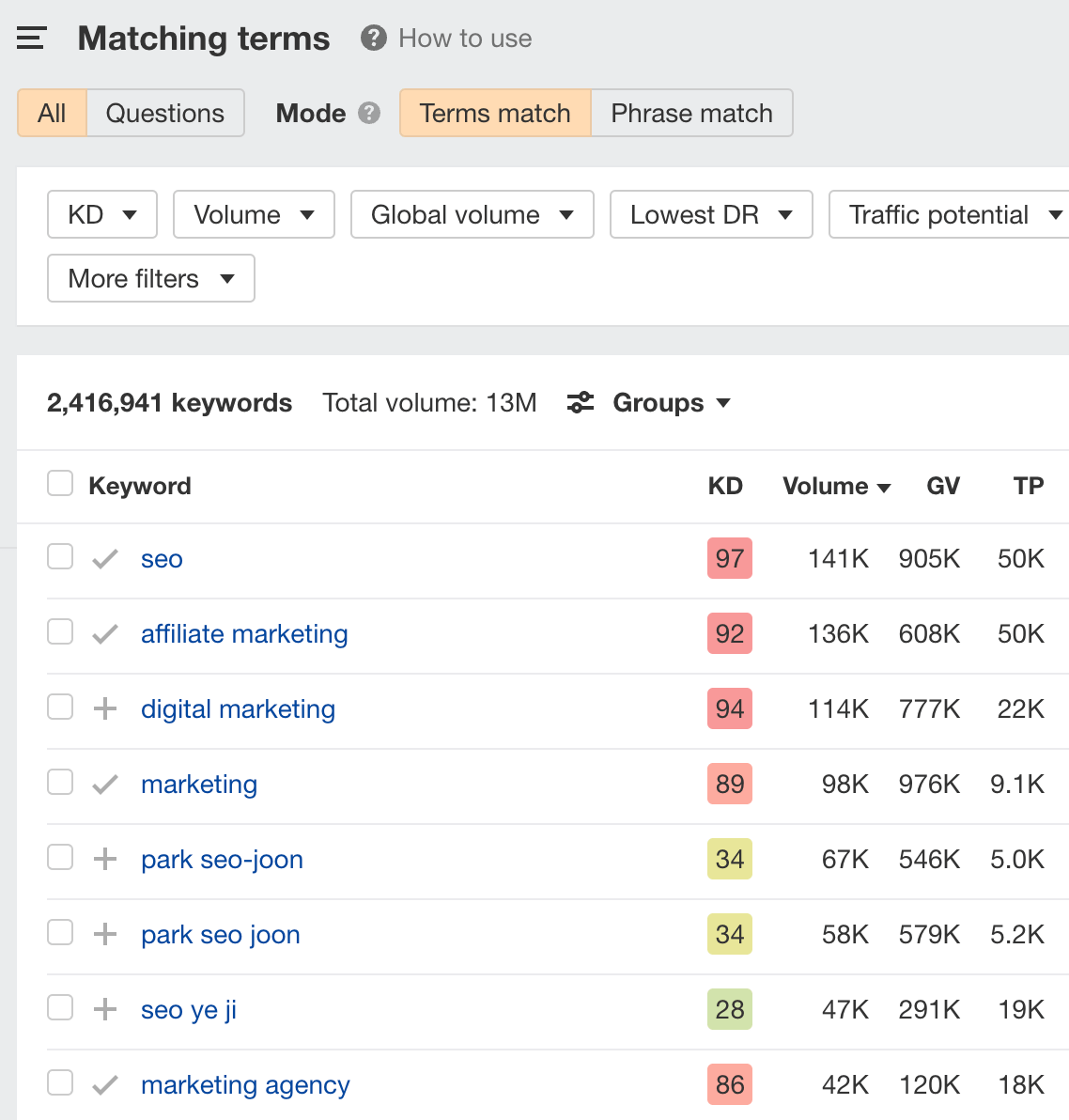
Task: Sort by the Volume column header
Action: point(825,486)
